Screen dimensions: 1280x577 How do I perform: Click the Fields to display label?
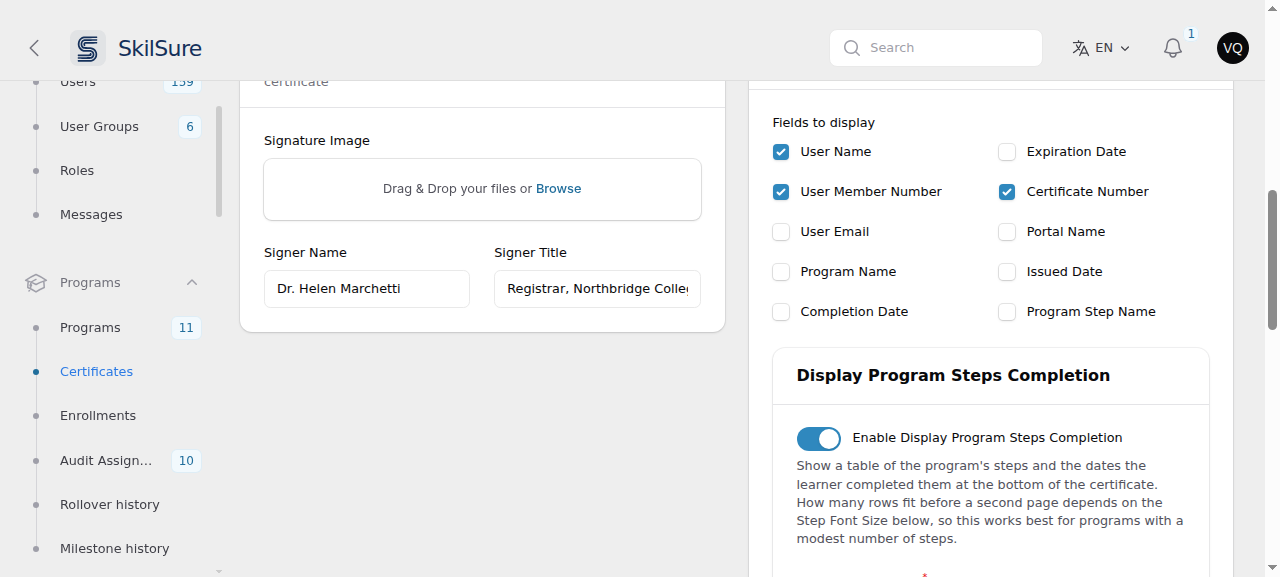pyautogui.click(x=824, y=123)
